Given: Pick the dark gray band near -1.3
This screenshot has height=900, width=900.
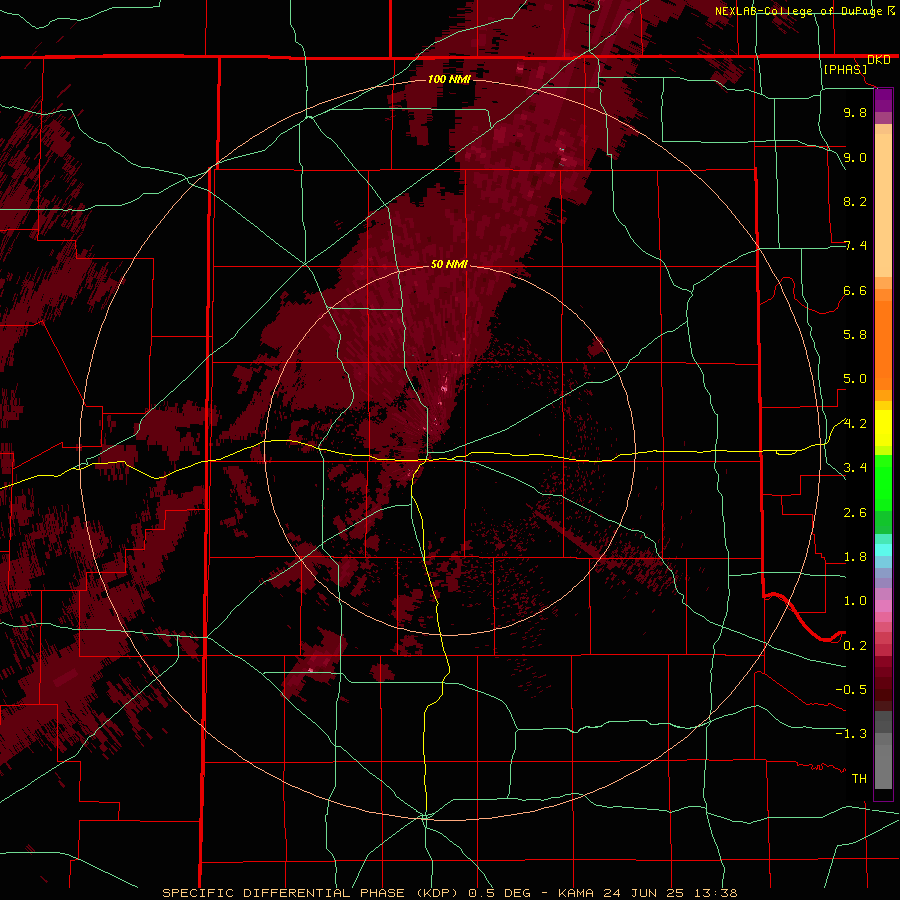Looking at the screenshot, I should 883,722.
